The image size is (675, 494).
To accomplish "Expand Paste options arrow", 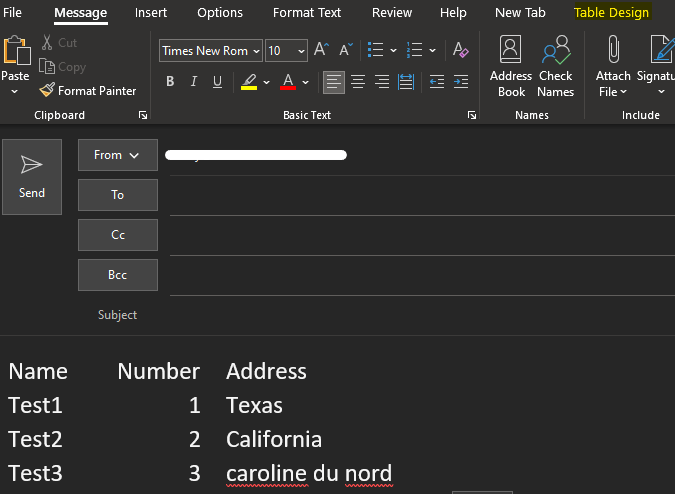I will 15,92.
